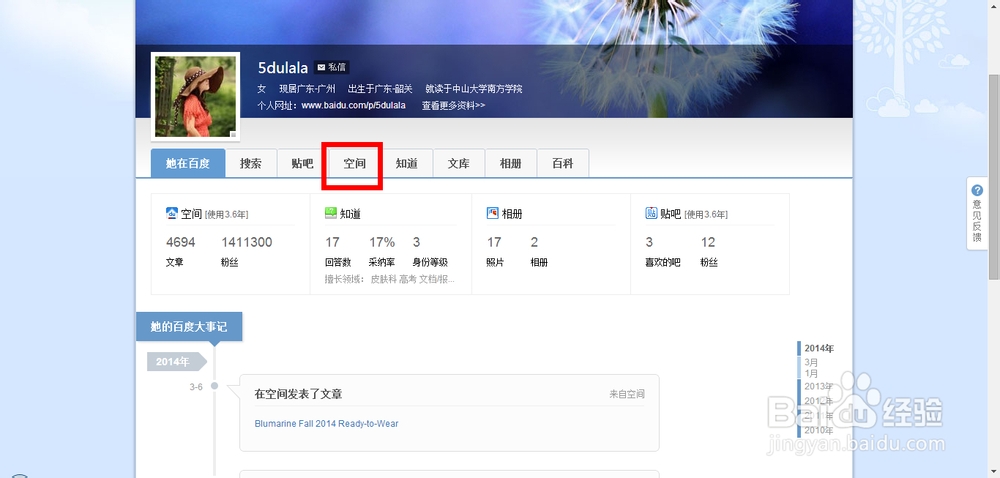Open the 私信 message envelope icon

[x=321, y=67]
